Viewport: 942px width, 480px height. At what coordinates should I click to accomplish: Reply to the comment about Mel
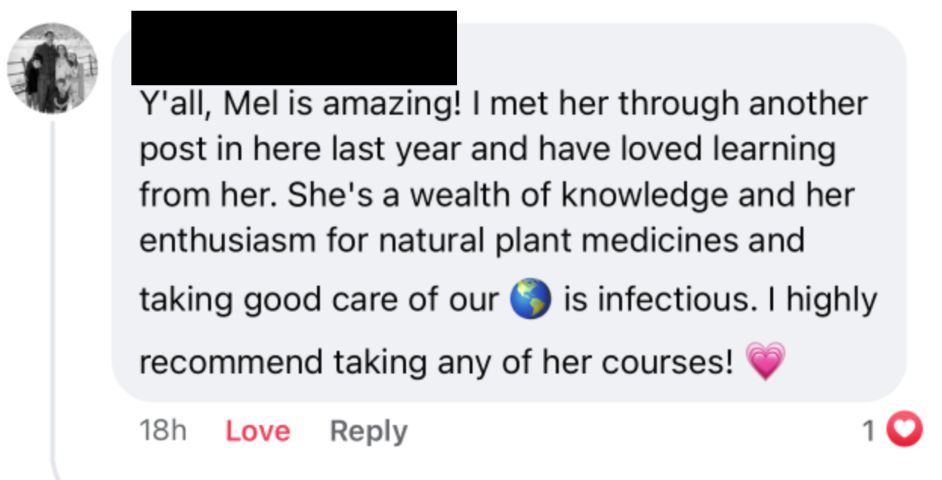pos(368,431)
